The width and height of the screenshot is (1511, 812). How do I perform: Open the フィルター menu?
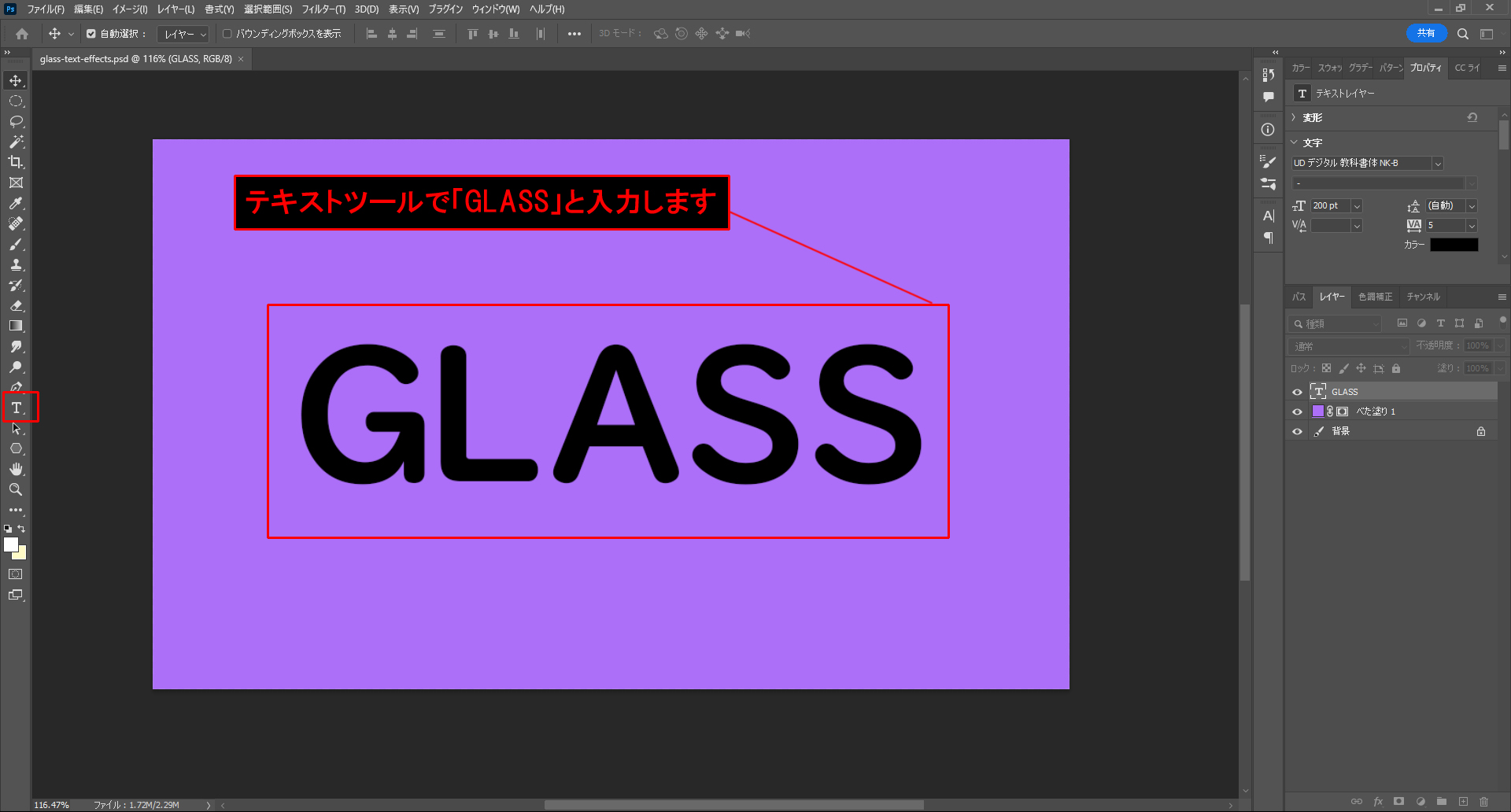323,9
